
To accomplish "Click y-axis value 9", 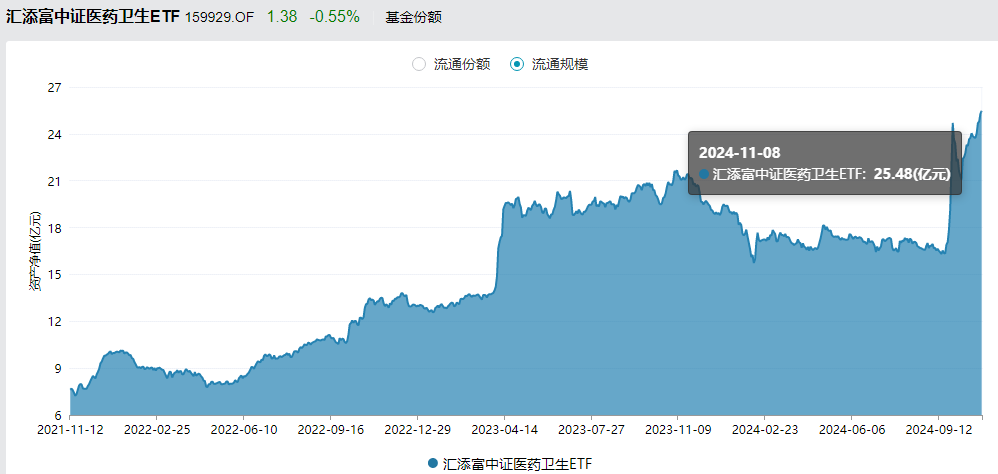I will click(57, 368).
